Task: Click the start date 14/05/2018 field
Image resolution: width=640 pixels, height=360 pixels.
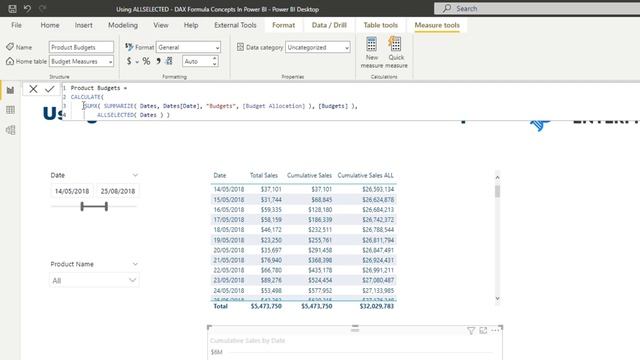Action: coord(72,191)
